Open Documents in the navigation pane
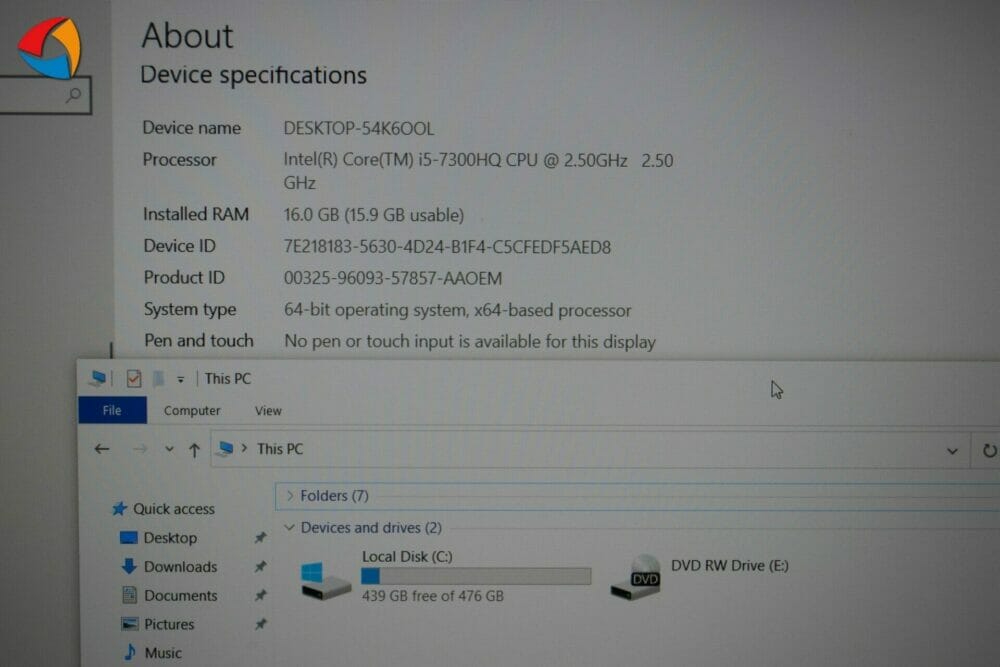Image resolution: width=1000 pixels, height=667 pixels. (x=180, y=596)
